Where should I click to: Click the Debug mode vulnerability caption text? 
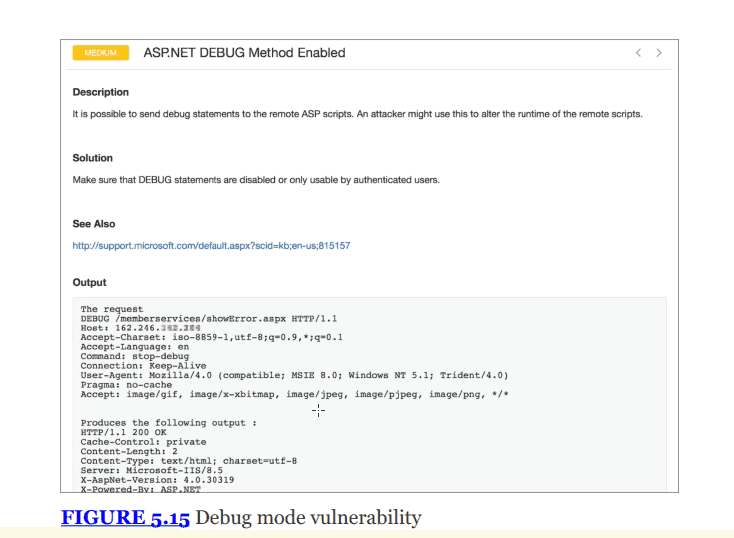[x=308, y=517]
